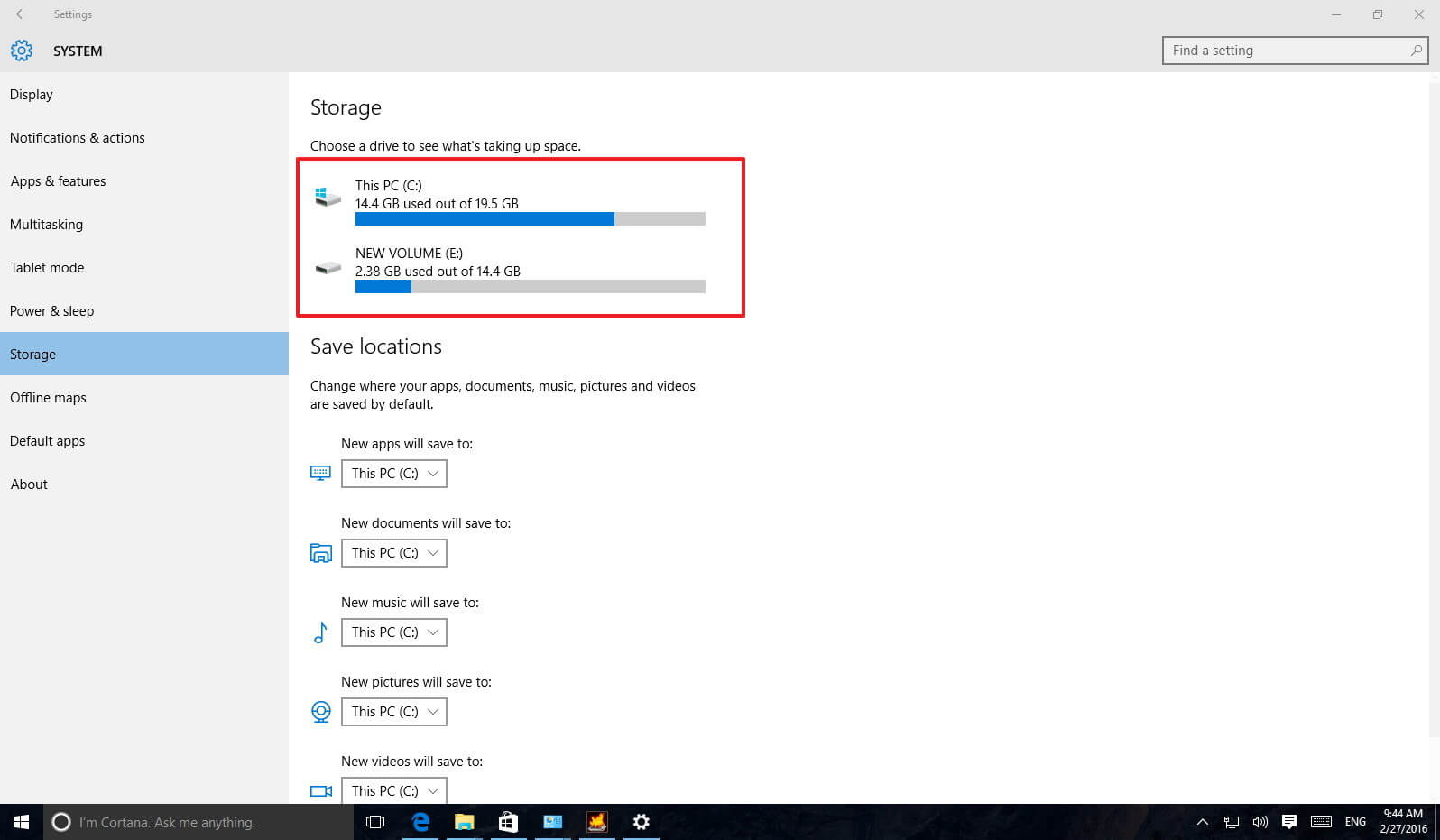This screenshot has height=840, width=1440.
Task: Expand the New apps will save to dropdown
Action: coord(394,474)
